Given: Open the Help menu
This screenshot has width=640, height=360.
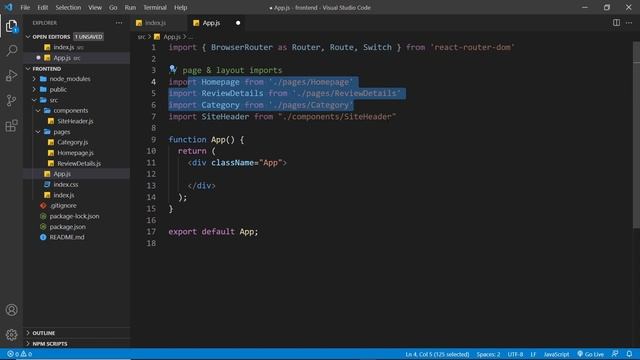Looking at the screenshot, I should click(180, 7).
